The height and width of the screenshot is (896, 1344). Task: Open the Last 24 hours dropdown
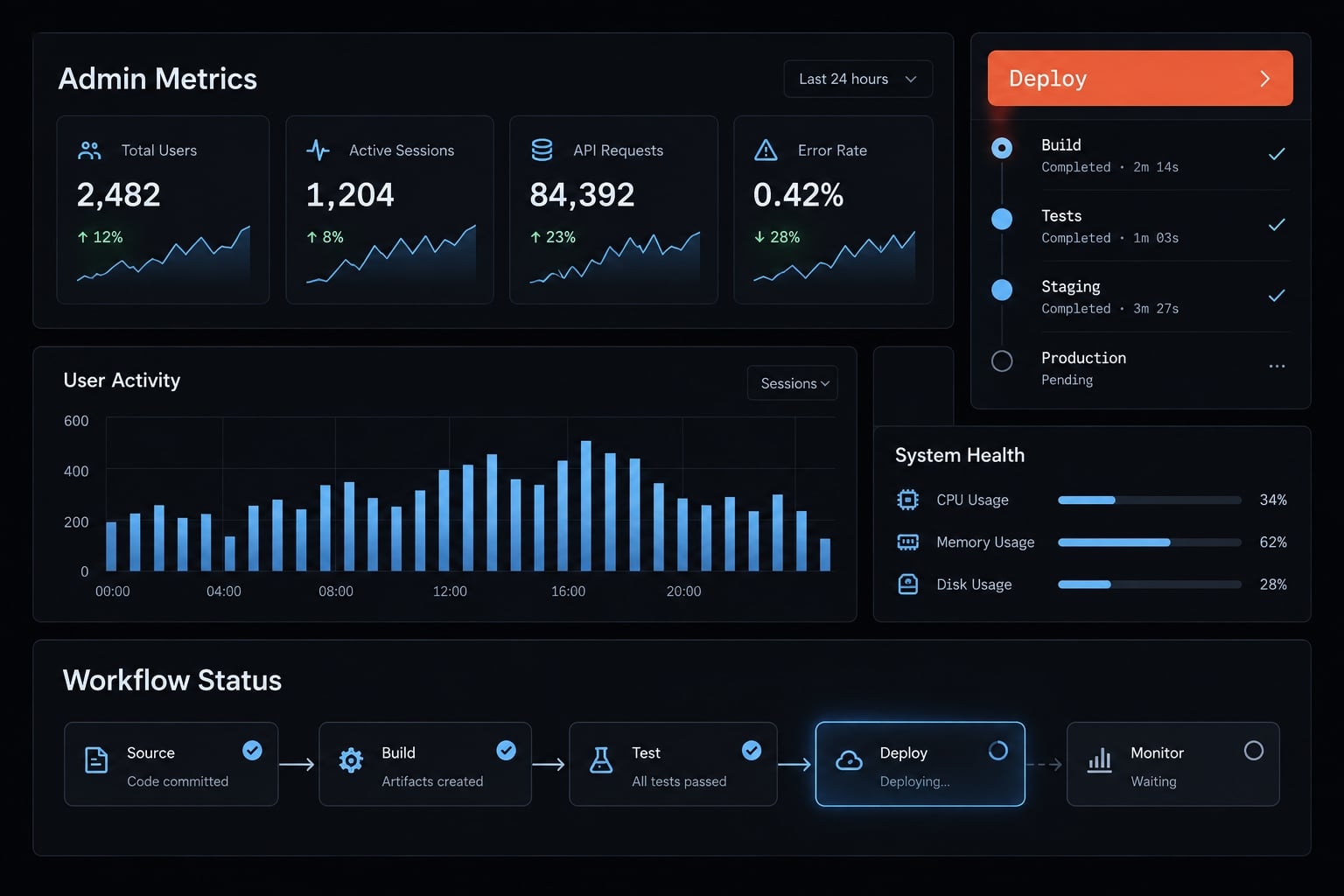click(x=858, y=79)
